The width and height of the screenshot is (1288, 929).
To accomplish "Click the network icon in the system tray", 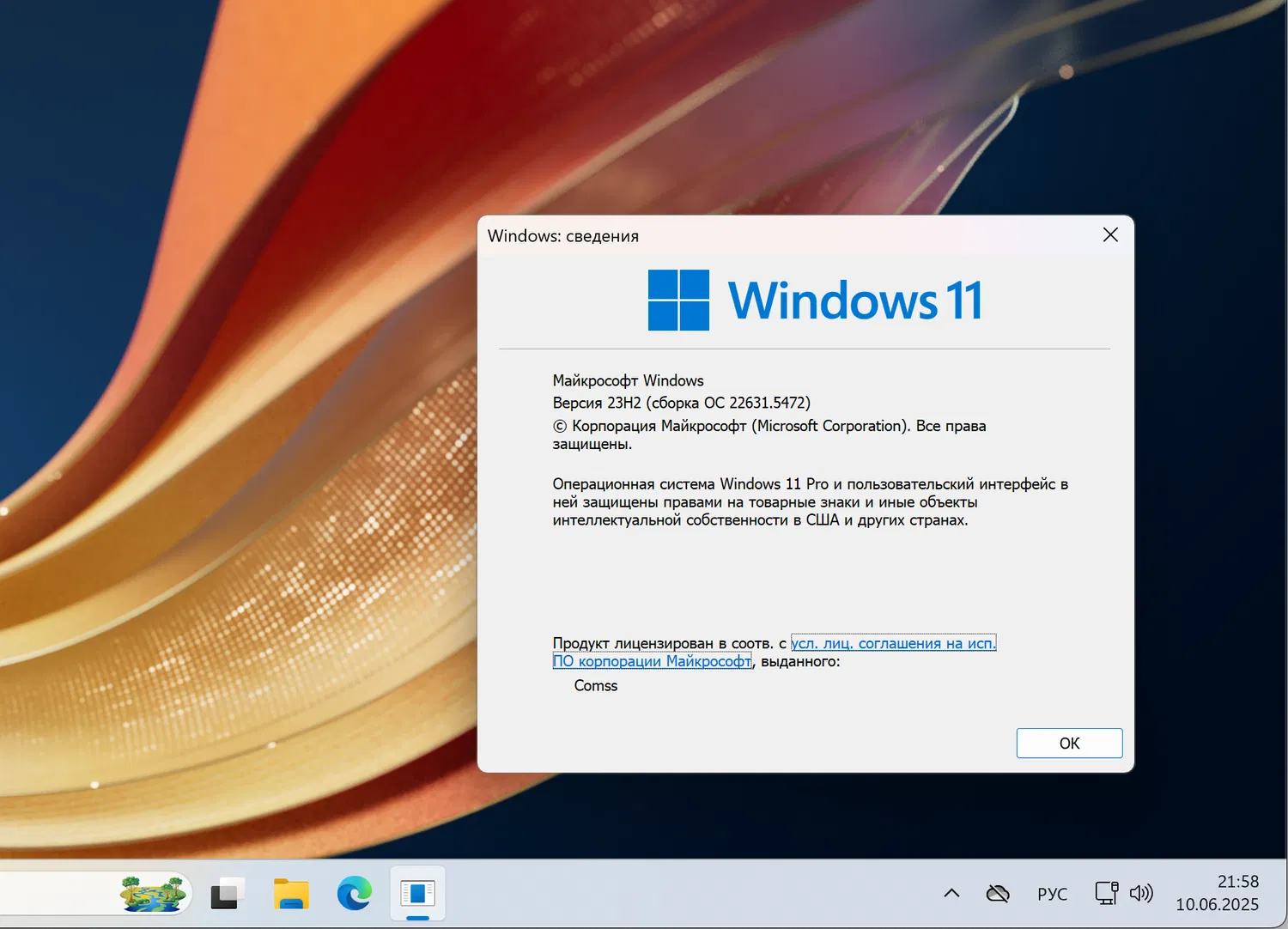I will [x=1104, y=893].
